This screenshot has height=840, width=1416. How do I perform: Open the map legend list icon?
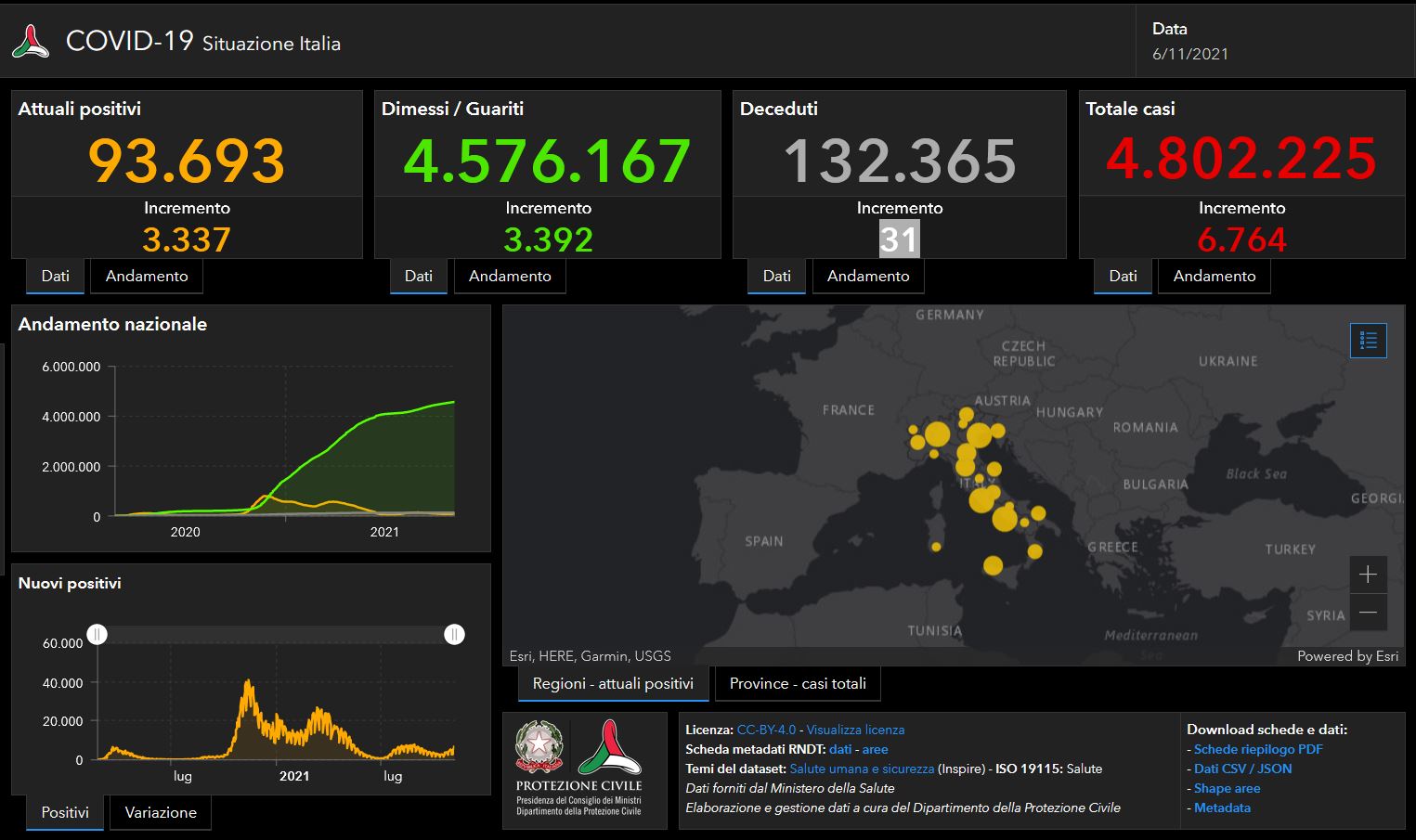pos(1368,341)
